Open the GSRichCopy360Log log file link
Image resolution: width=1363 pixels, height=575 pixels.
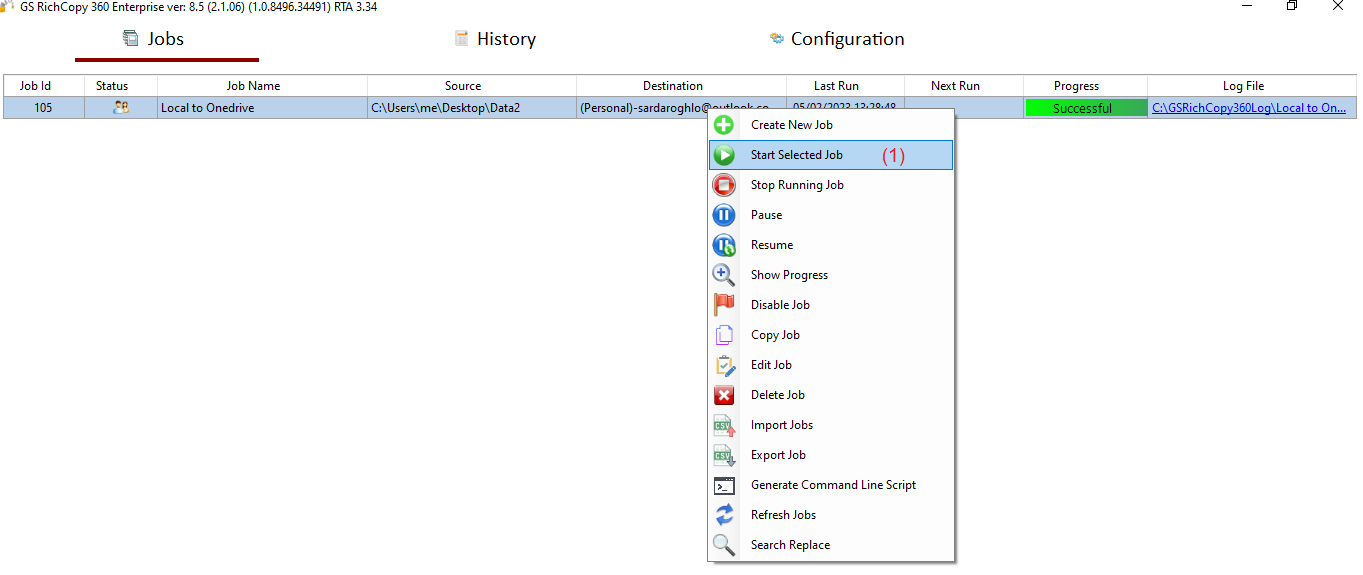pyautogui.click(x=1248, y=108)
